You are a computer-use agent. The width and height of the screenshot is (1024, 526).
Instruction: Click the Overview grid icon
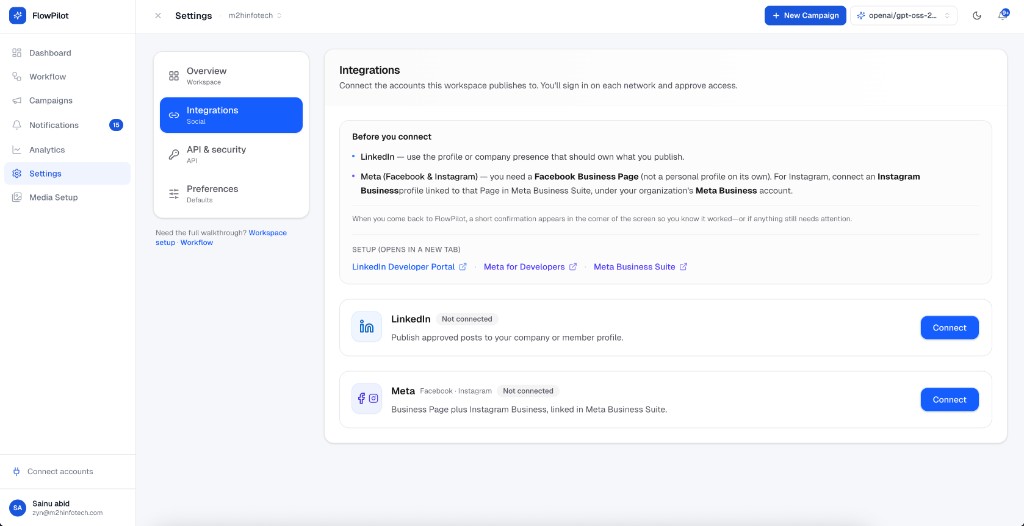tap(174, 76)
